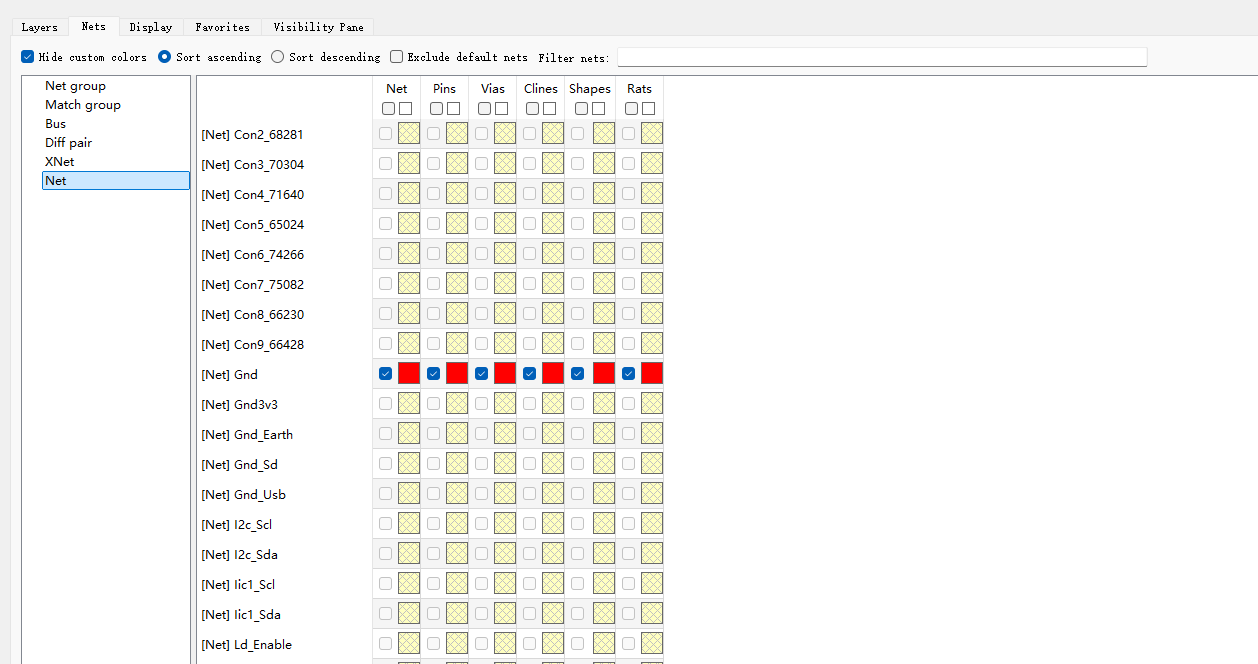Viewport: 1258px width, 664px height.
Task: Click the [Net] I2c_Scl row label
Action: click(236, 525)
